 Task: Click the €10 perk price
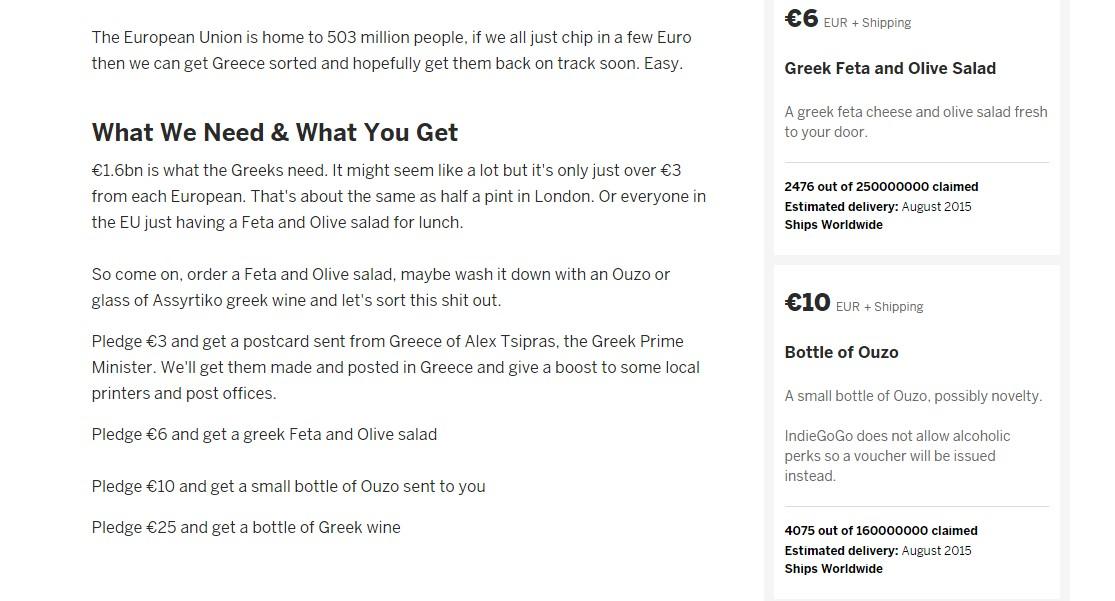pyautogui.click(x=808, y=302)
